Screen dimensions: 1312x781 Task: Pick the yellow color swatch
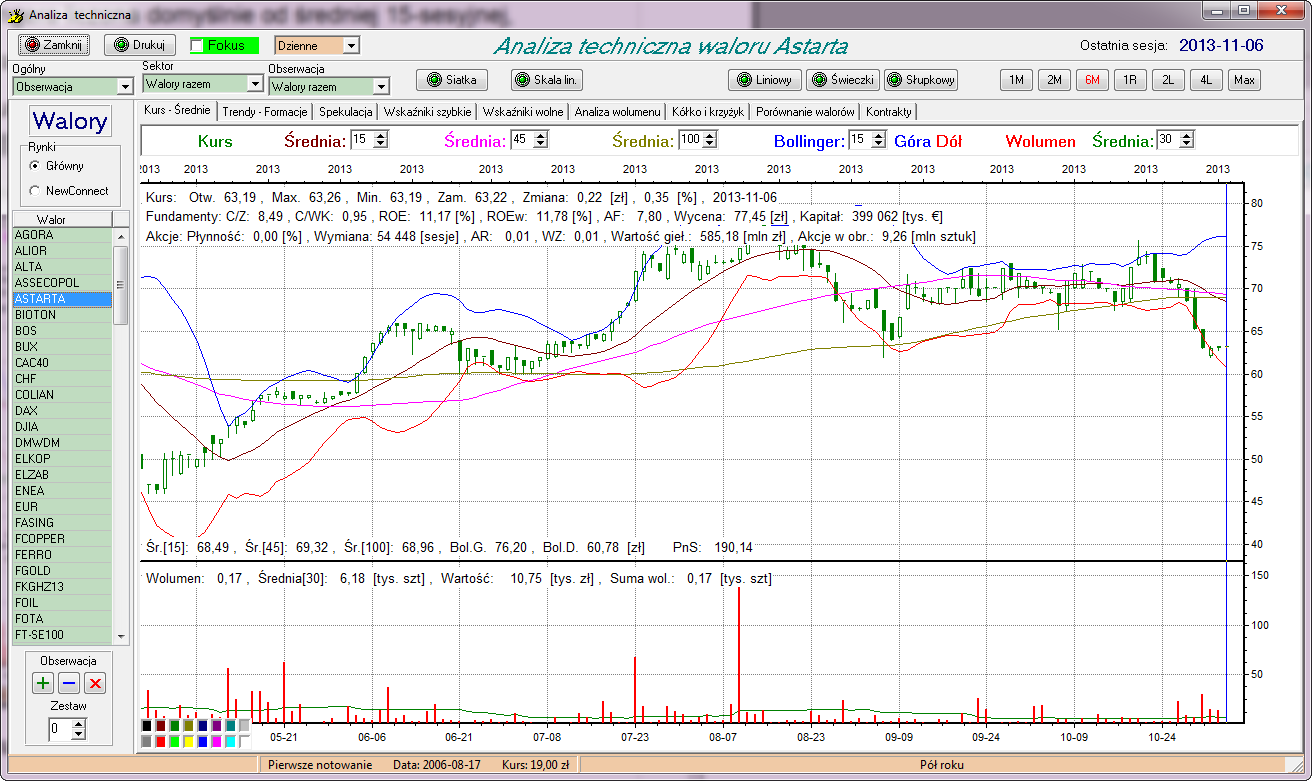[189, 742]
